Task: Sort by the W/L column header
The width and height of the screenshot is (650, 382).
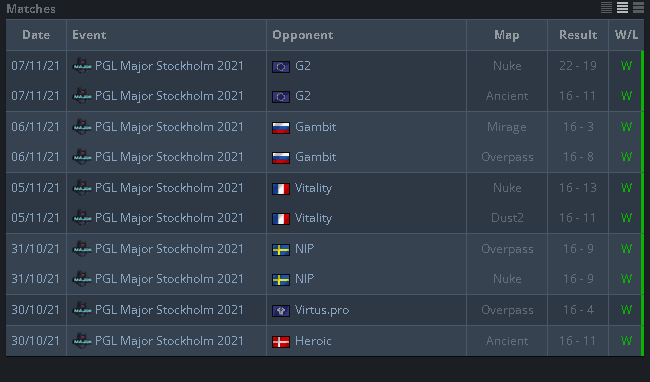Action: point(626,35)
